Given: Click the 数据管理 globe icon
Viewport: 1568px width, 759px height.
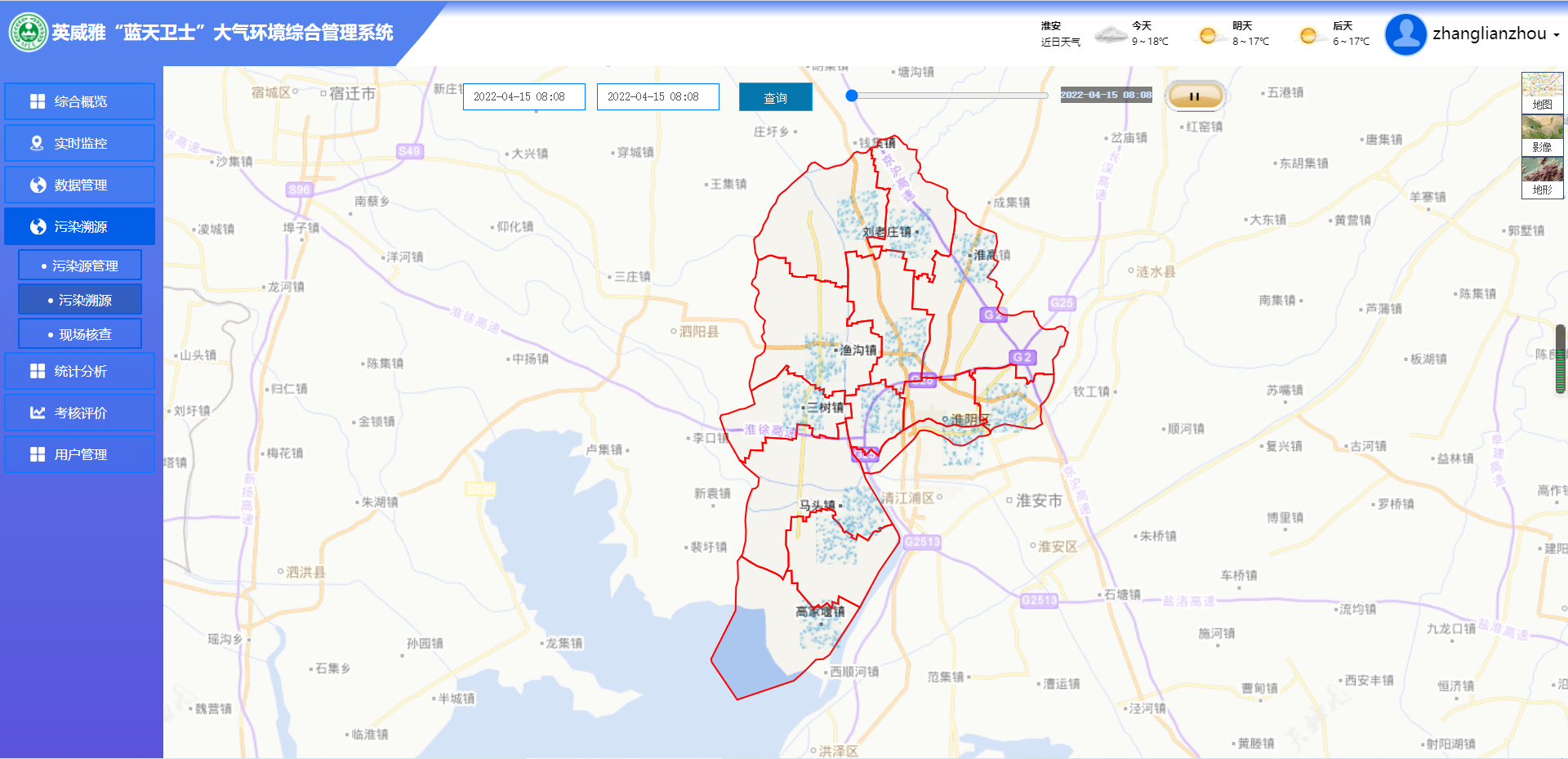Looking at the screenshot, I should [38, 185].
